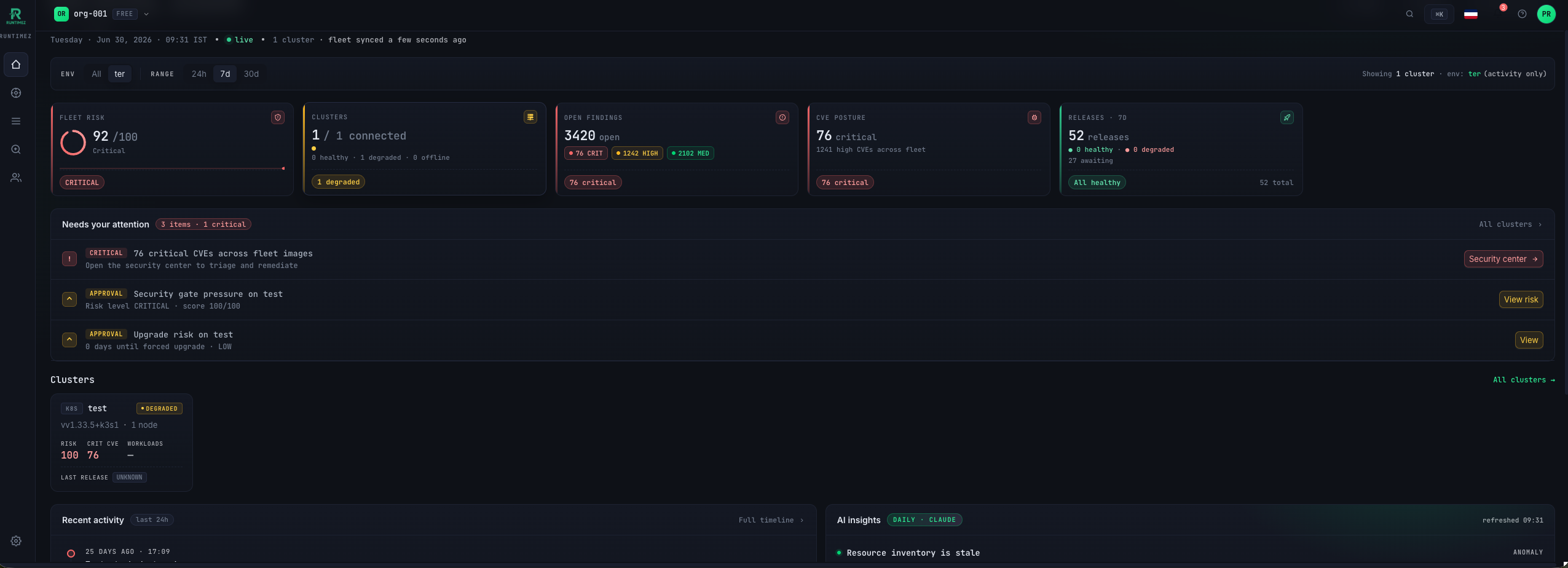Click the search magnifier in top bar

click(1409, 14)
